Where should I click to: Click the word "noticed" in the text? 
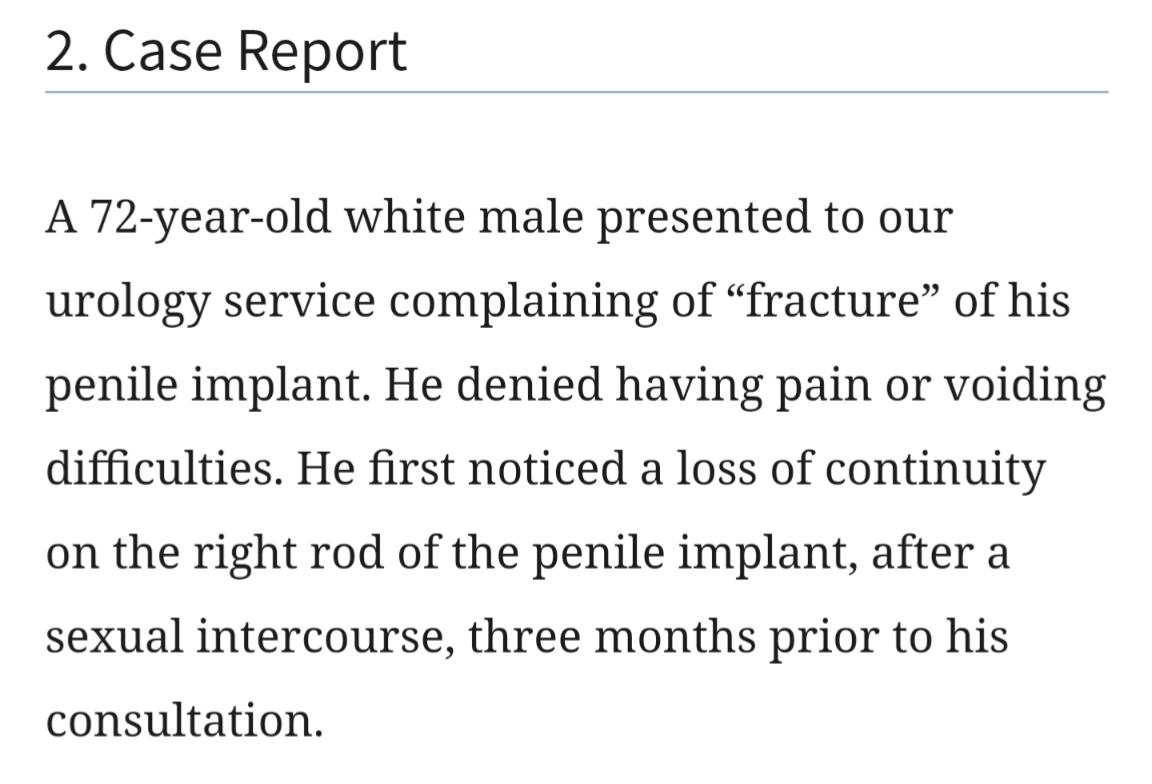tap(547, 468)
